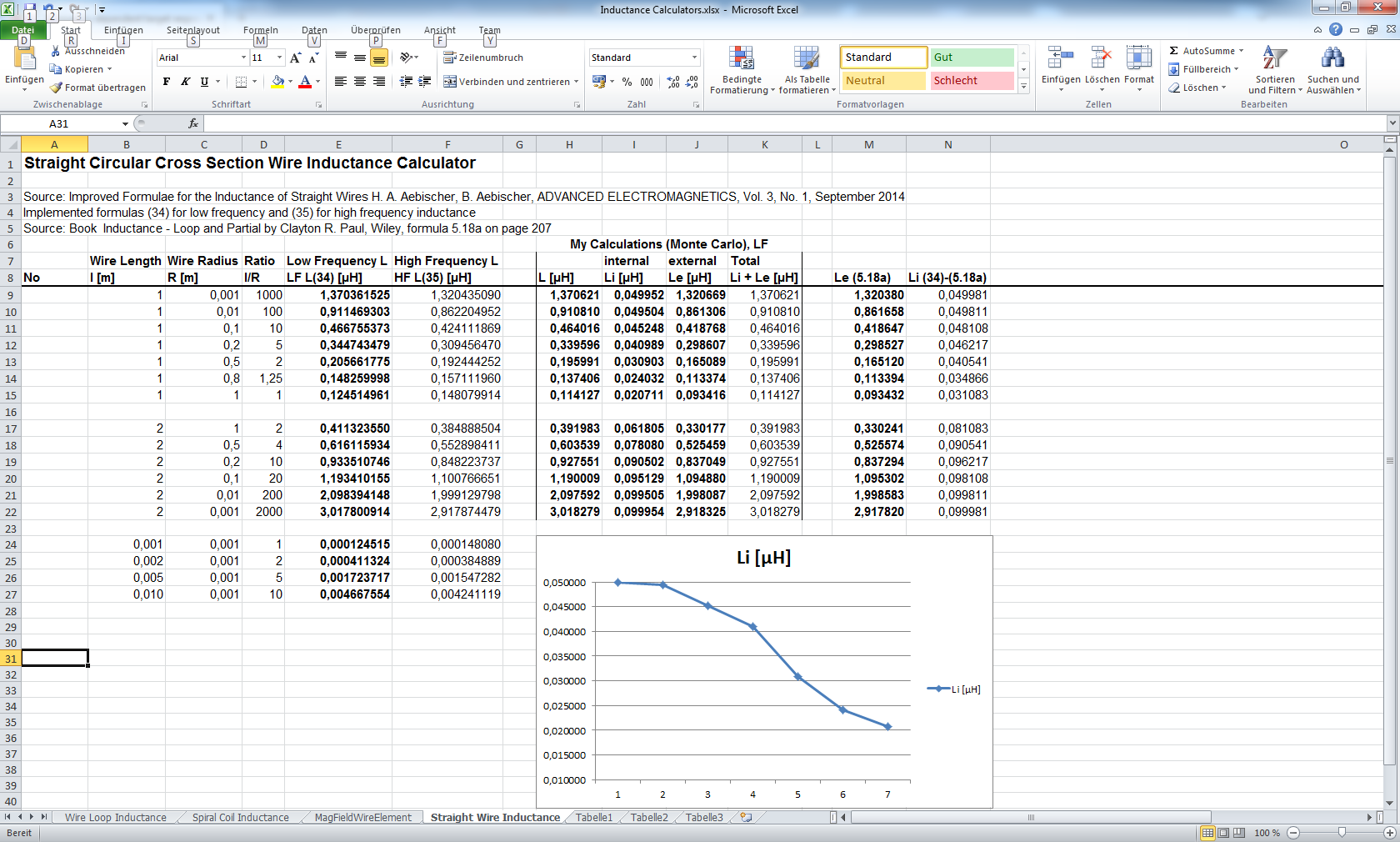Open the font size dropdown
The image size is (1400, 842).
[280, 58]
